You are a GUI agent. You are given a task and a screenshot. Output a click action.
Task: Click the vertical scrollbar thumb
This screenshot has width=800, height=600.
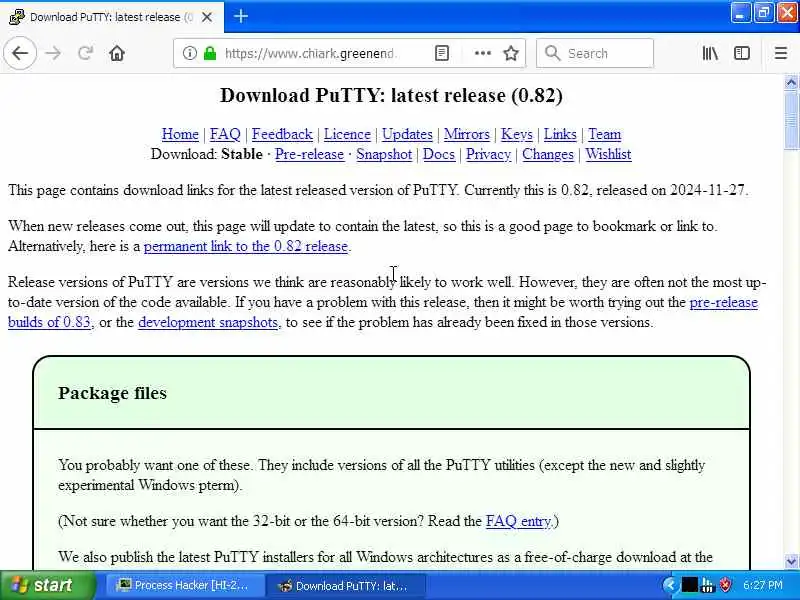click(x=791, y=120)
